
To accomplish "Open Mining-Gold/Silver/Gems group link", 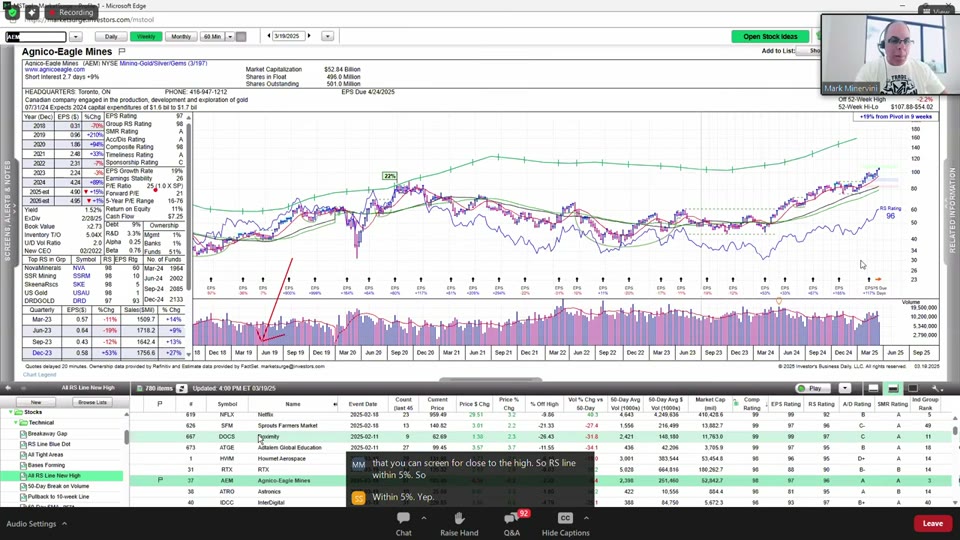I will click(163, 63).
